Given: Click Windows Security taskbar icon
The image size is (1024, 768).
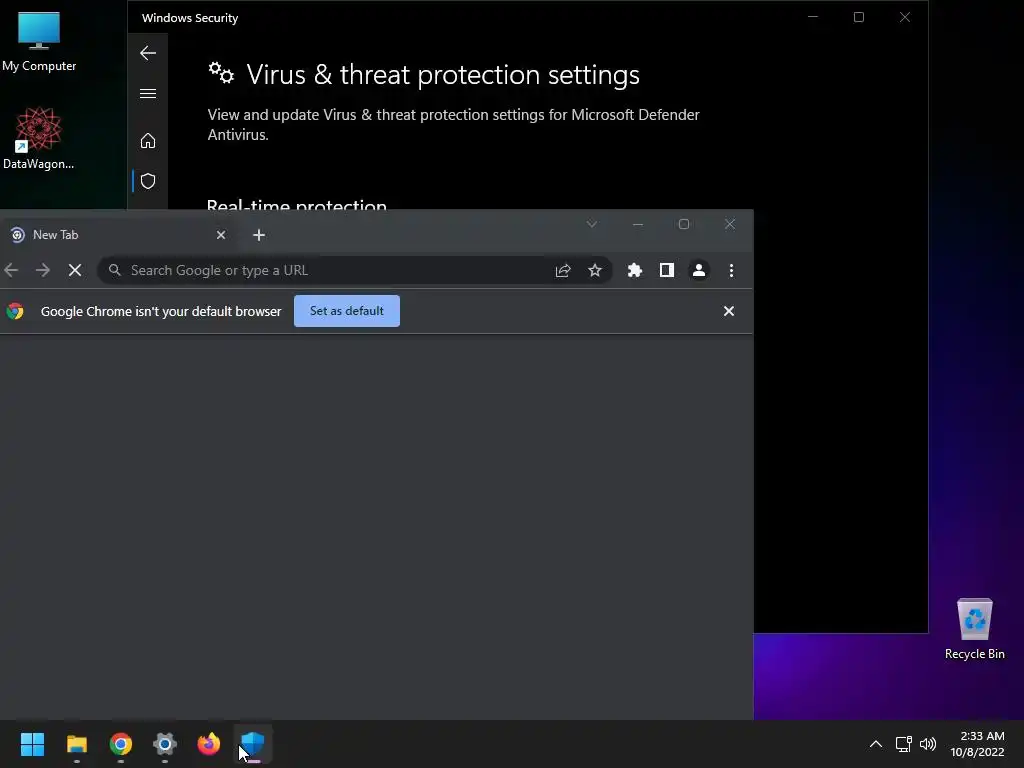Looking at the screenshot, I should point(253,744).
